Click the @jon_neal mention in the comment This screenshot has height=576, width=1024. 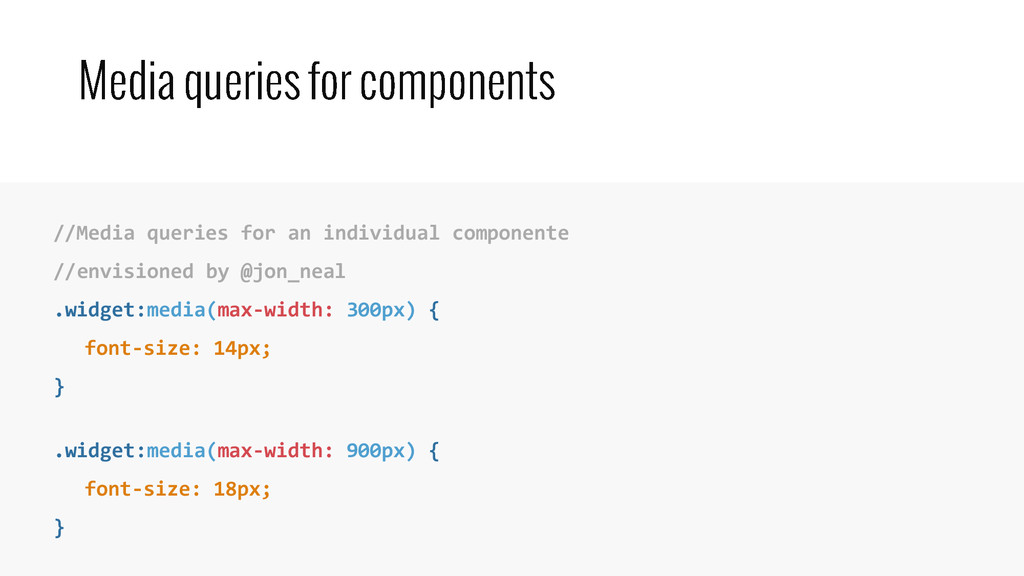pyautogui.click(x=293, y=272)
